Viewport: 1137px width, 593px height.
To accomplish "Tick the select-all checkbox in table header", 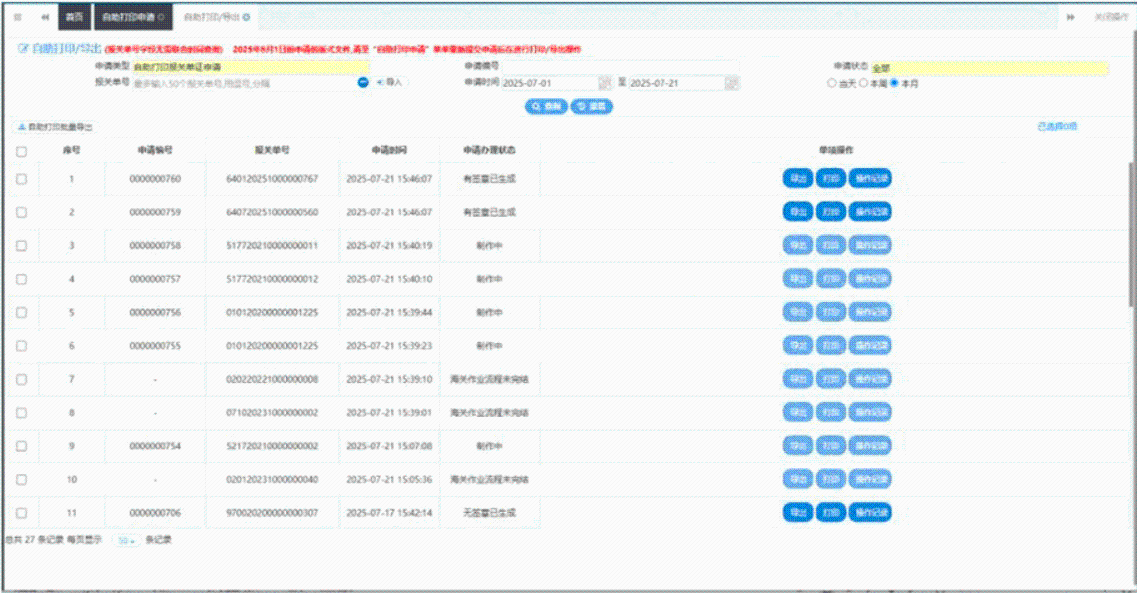I will (21, 152).
